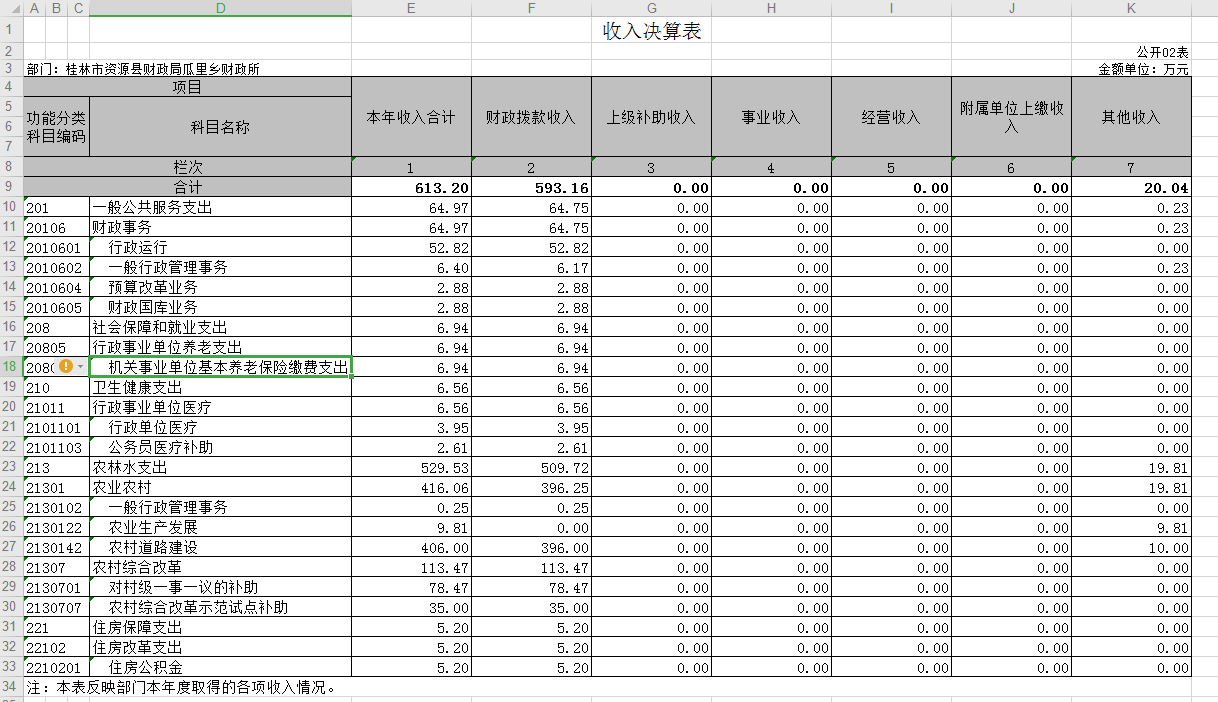Click the title cell 收入决算表
This screenshot has height=702, width=1218.
[x=651, y=31]
